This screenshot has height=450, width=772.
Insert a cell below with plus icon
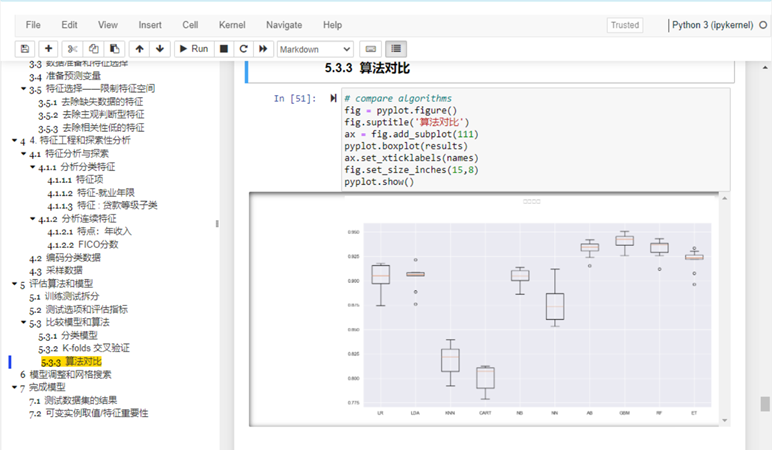(x=49, y=48)
